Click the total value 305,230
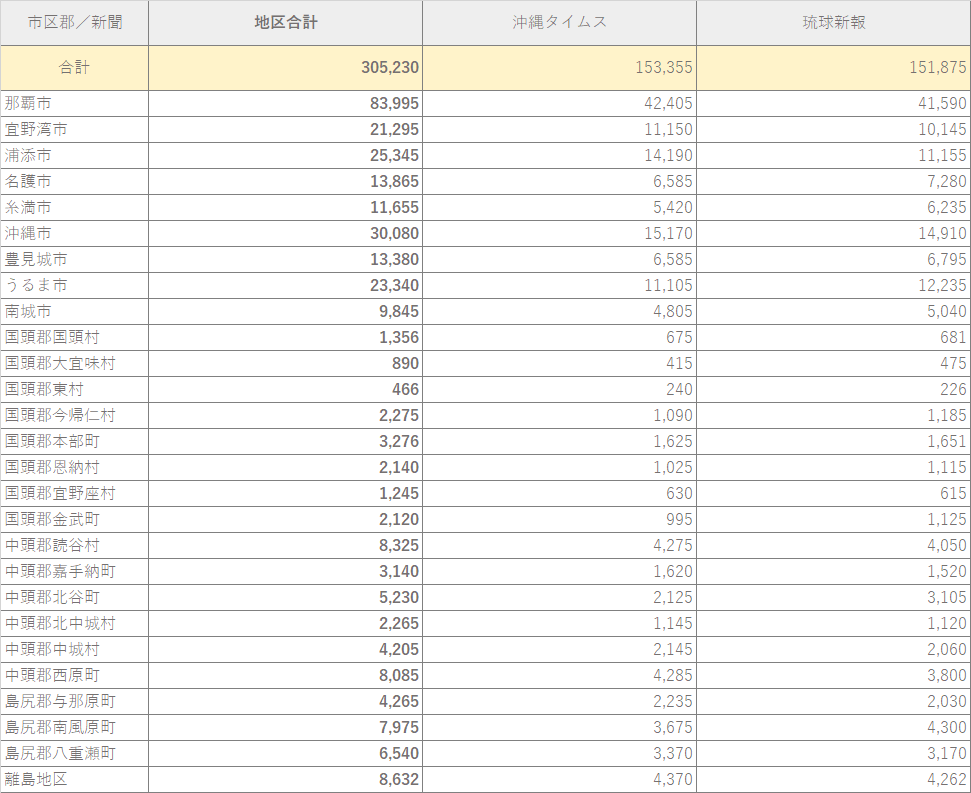The image size is (971, 793). click(390, 67)
